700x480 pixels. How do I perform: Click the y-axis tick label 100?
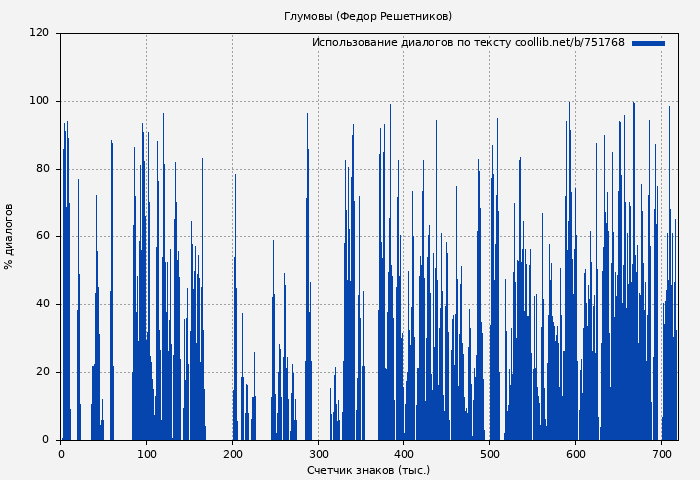pyautogui.click(x=39, y=101)
